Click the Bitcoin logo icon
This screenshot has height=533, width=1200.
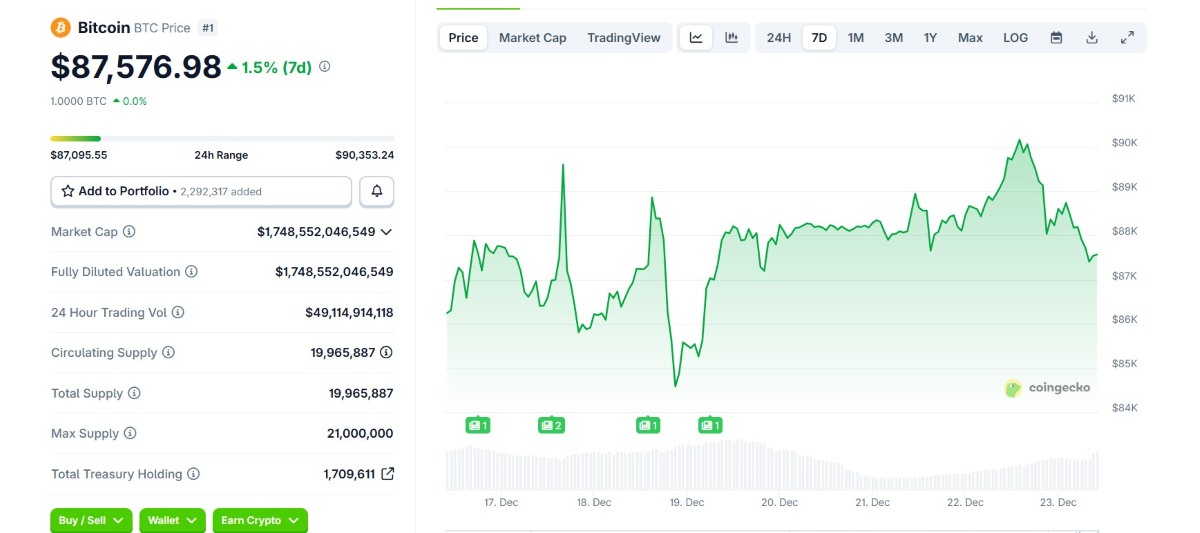pyautogui.click(x=61, y=28)
